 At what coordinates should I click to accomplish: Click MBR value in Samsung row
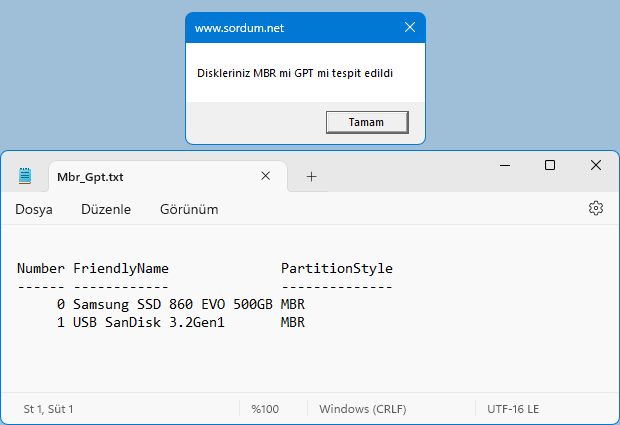pyautogui.click(x=293, y=304)
